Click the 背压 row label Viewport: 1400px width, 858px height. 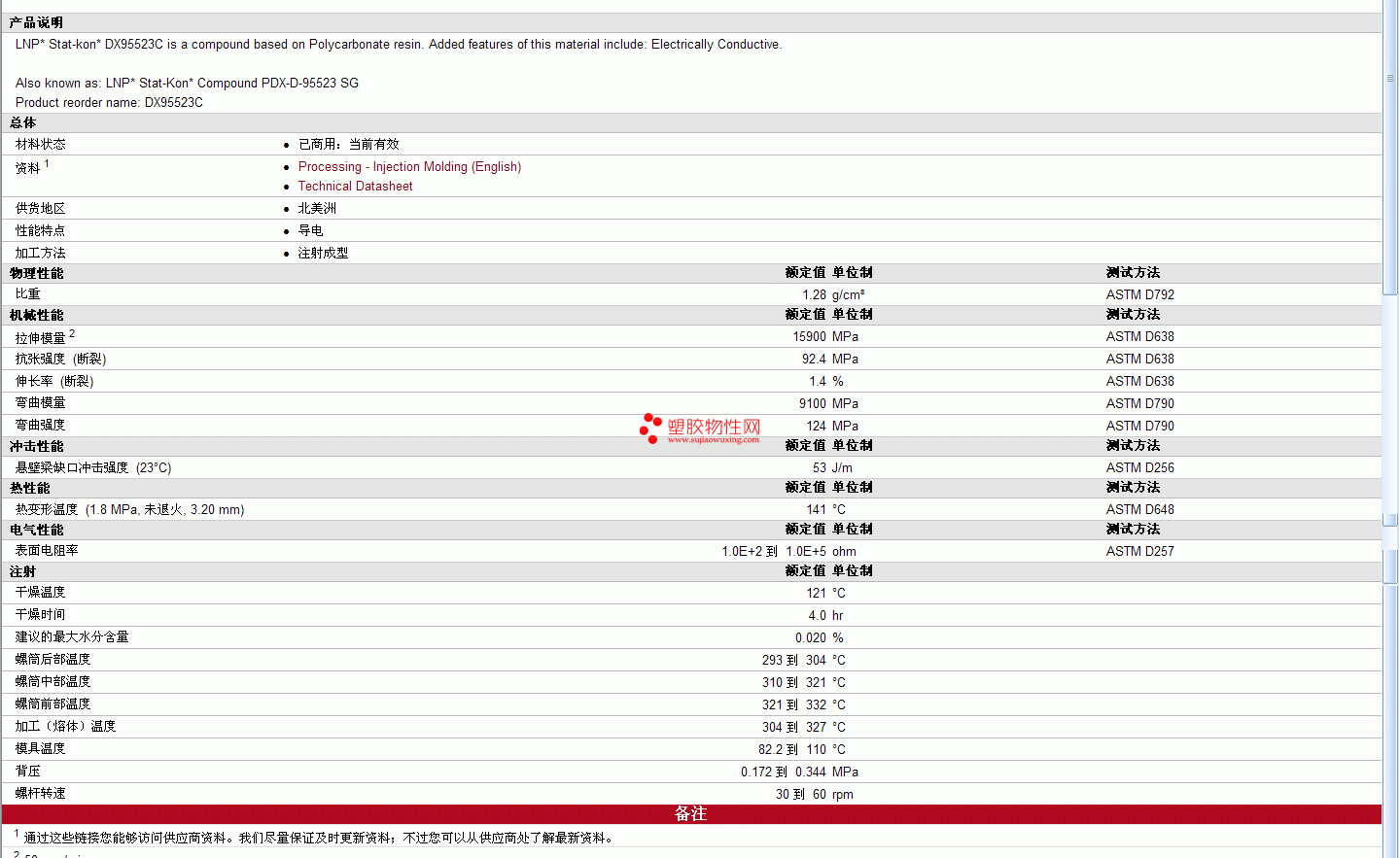(28, 772)
